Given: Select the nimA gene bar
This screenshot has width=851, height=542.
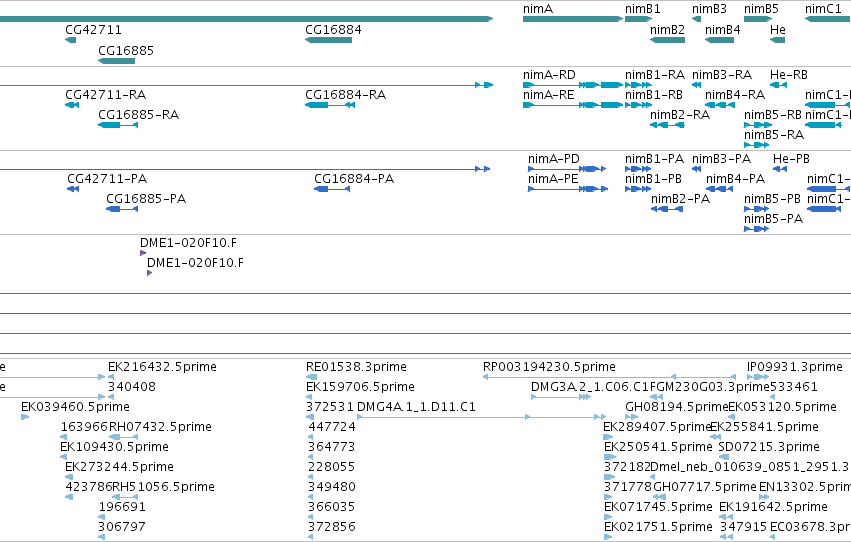Looking at the screenshot, I should point(573,19).
